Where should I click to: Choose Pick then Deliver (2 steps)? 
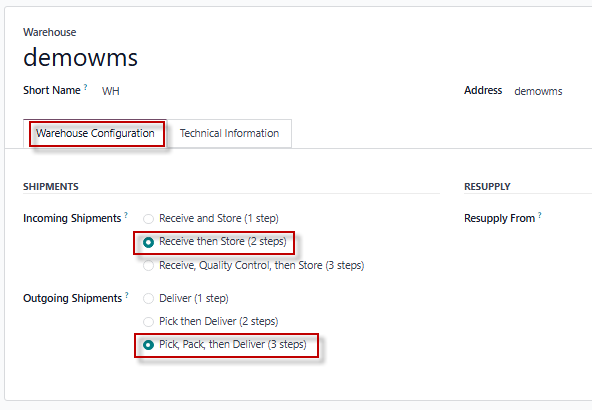[148, 322]
